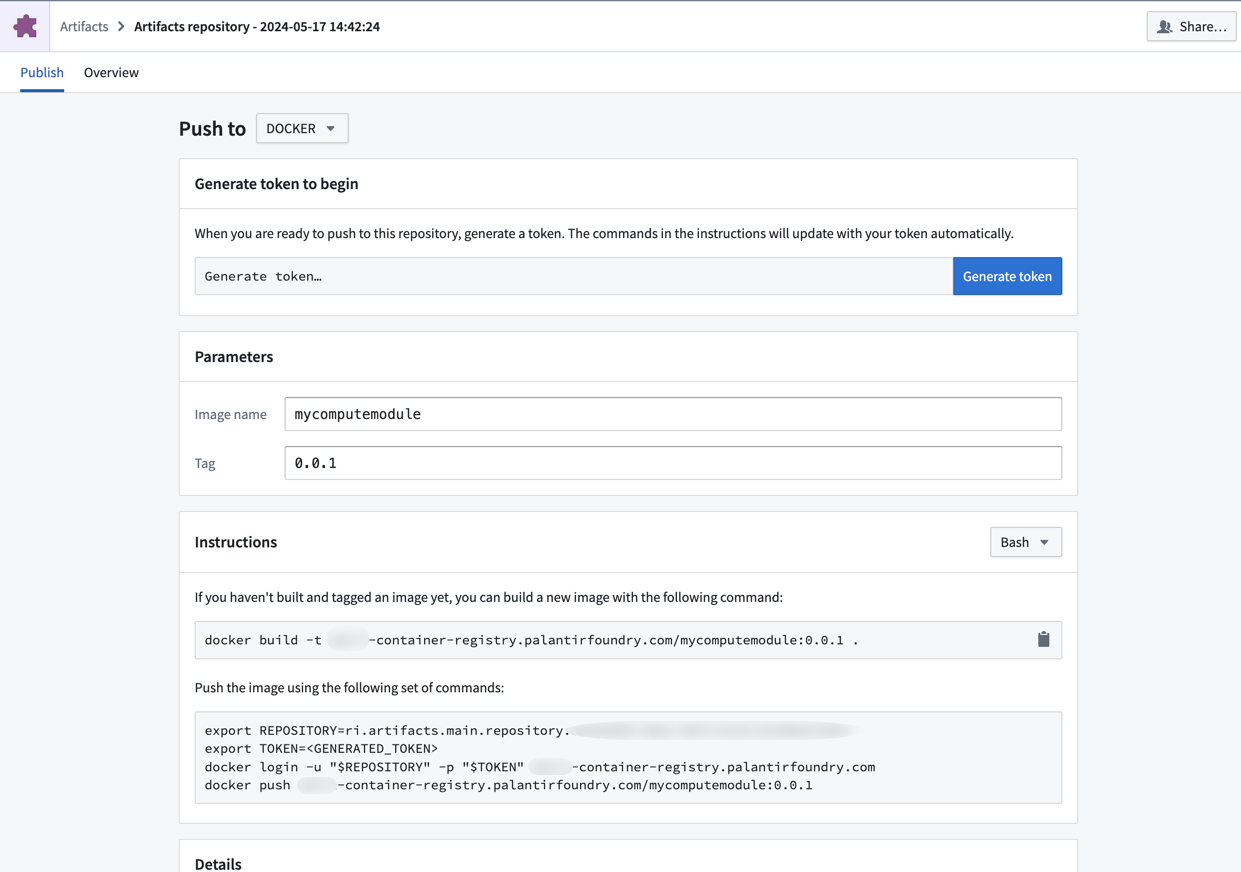Image resolution: width=1241 pixels, height=872 pixels.
Task: Click the Generate token button
Action: (x=1007, y=276)
